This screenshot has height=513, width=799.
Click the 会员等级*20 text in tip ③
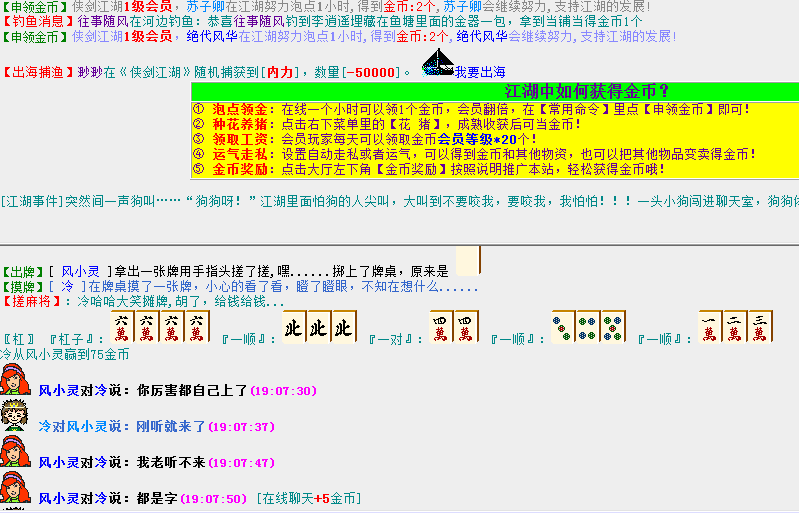(x=476, y=139)
